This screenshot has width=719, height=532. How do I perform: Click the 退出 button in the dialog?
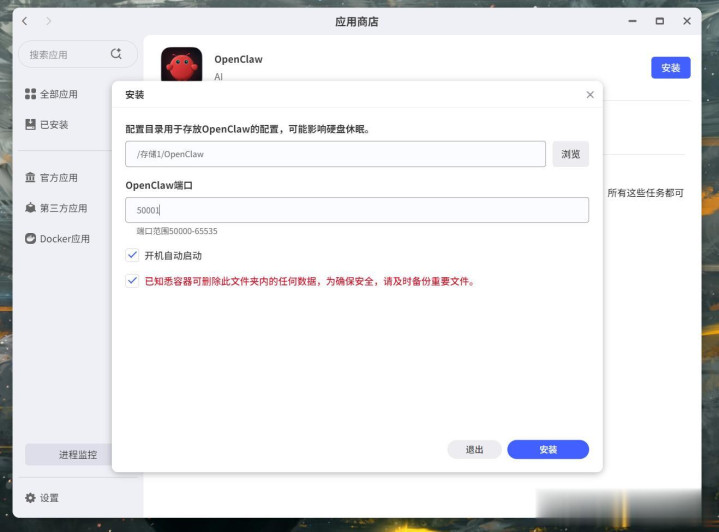[x=474, y=449]
